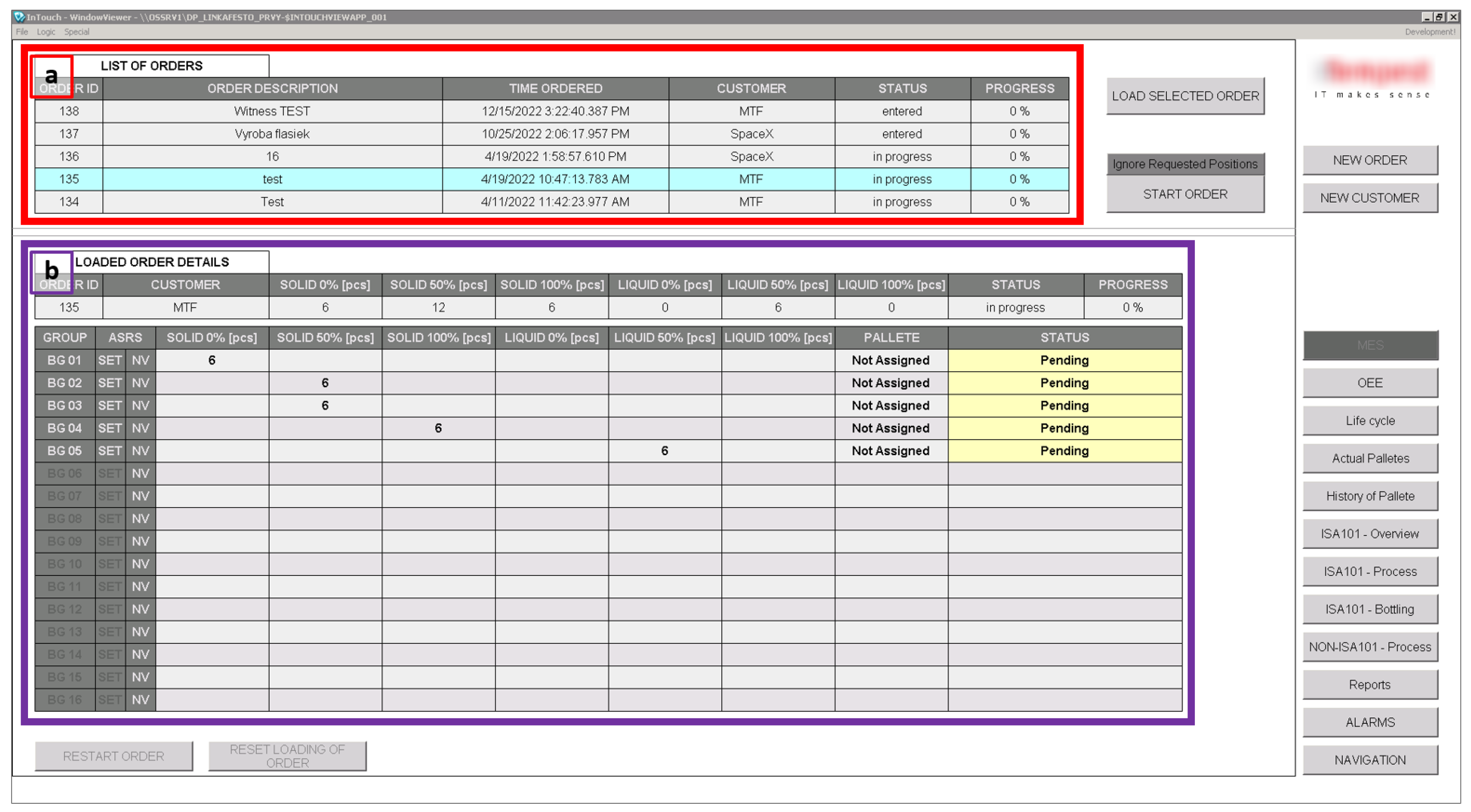Open the Life cycle screen
The image size is (1471, 812).
click(1369, 421)
